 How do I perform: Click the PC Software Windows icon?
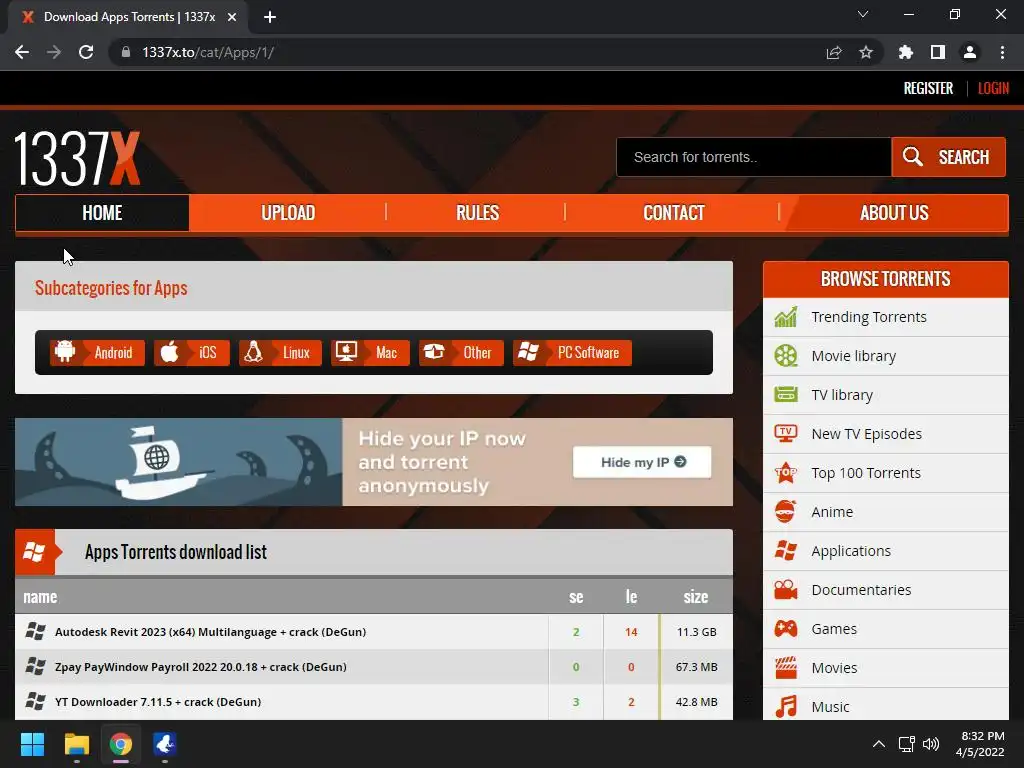(528, 352)
